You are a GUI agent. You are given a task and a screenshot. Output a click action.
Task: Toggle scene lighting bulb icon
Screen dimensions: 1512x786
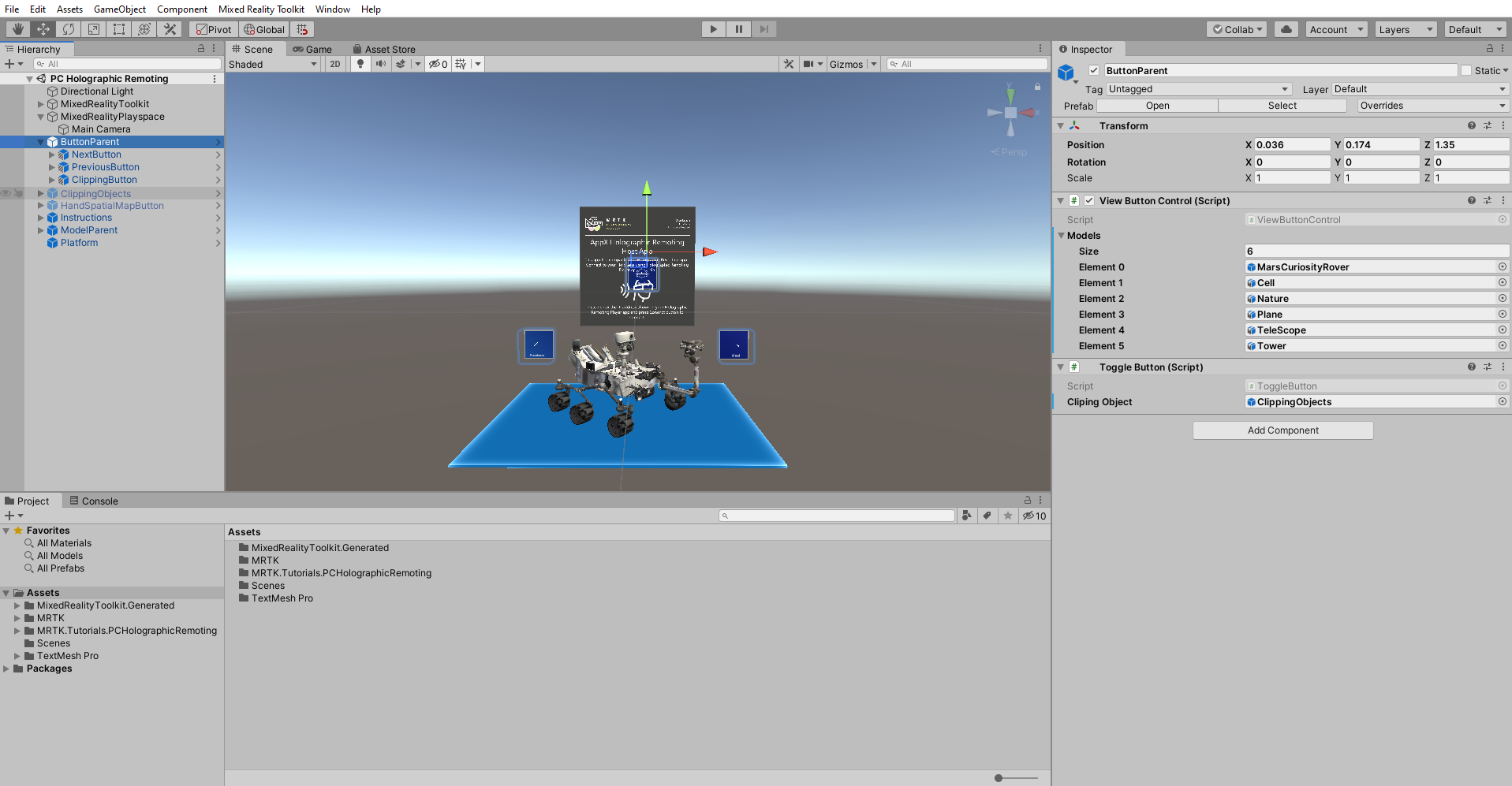[x=360, y=64]
